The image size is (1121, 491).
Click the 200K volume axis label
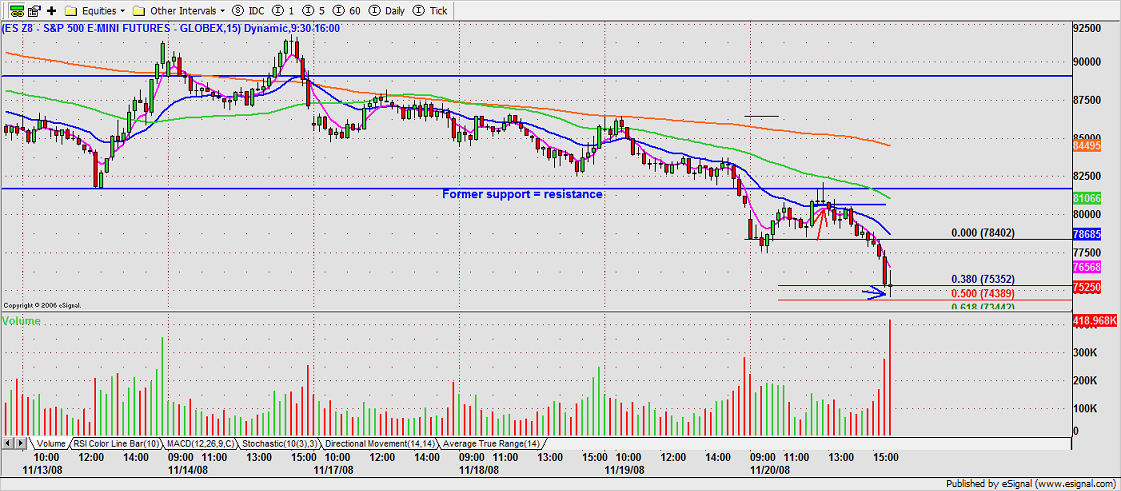[x=1085, y=381]
